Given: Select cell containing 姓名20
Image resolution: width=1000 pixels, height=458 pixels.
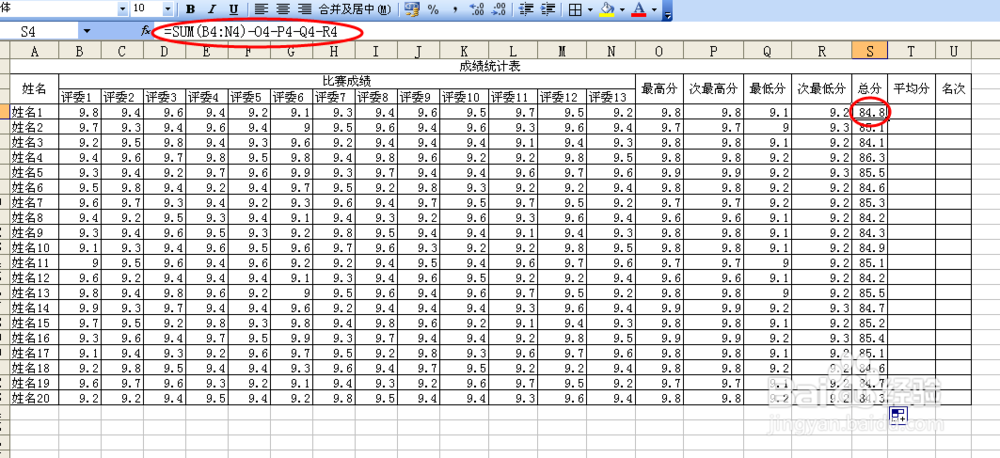Looking at the screenshot, I should (x=34, y=397).
